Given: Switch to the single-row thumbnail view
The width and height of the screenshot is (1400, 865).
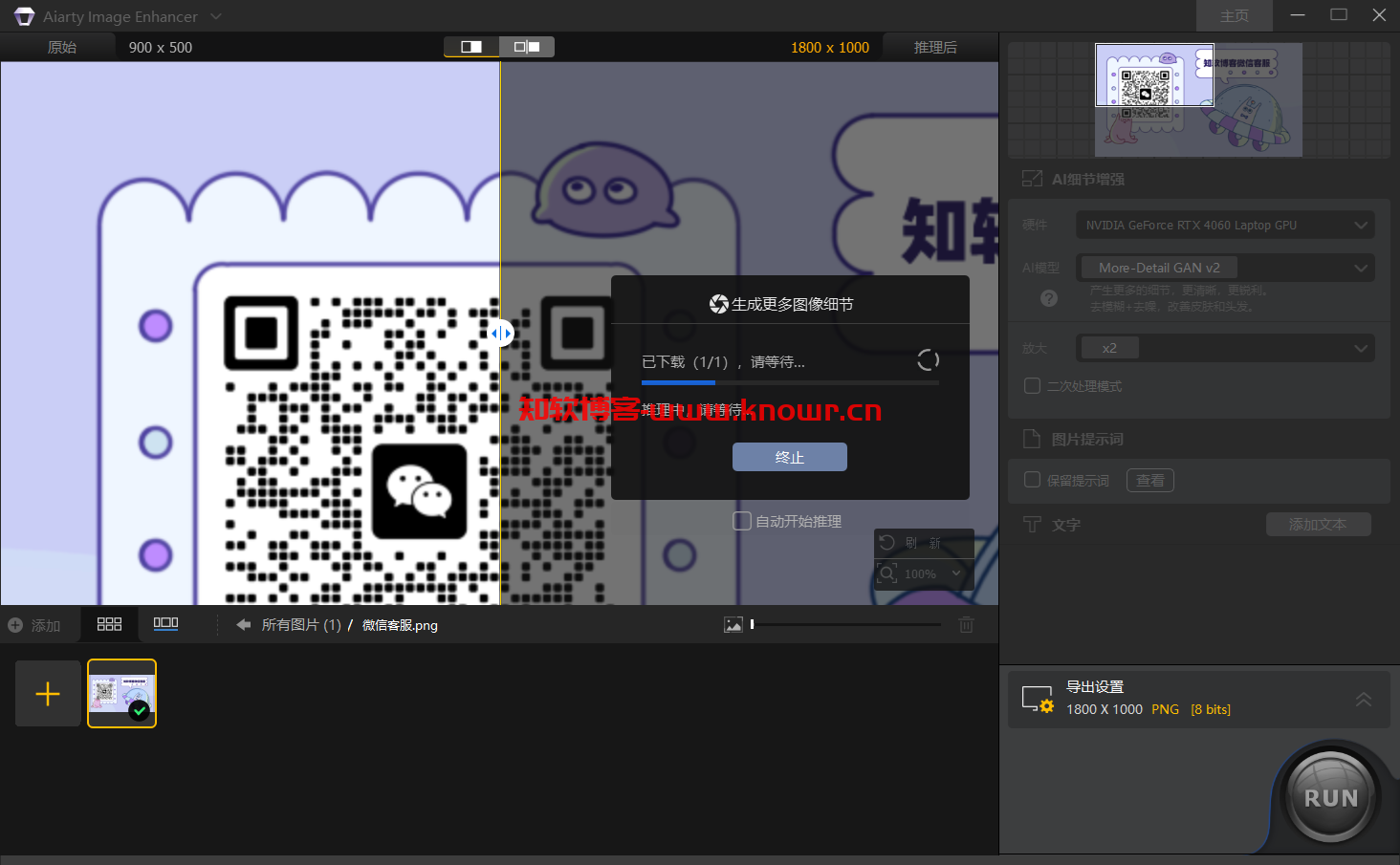Looking at the screenshot, I should pos(165,623).
